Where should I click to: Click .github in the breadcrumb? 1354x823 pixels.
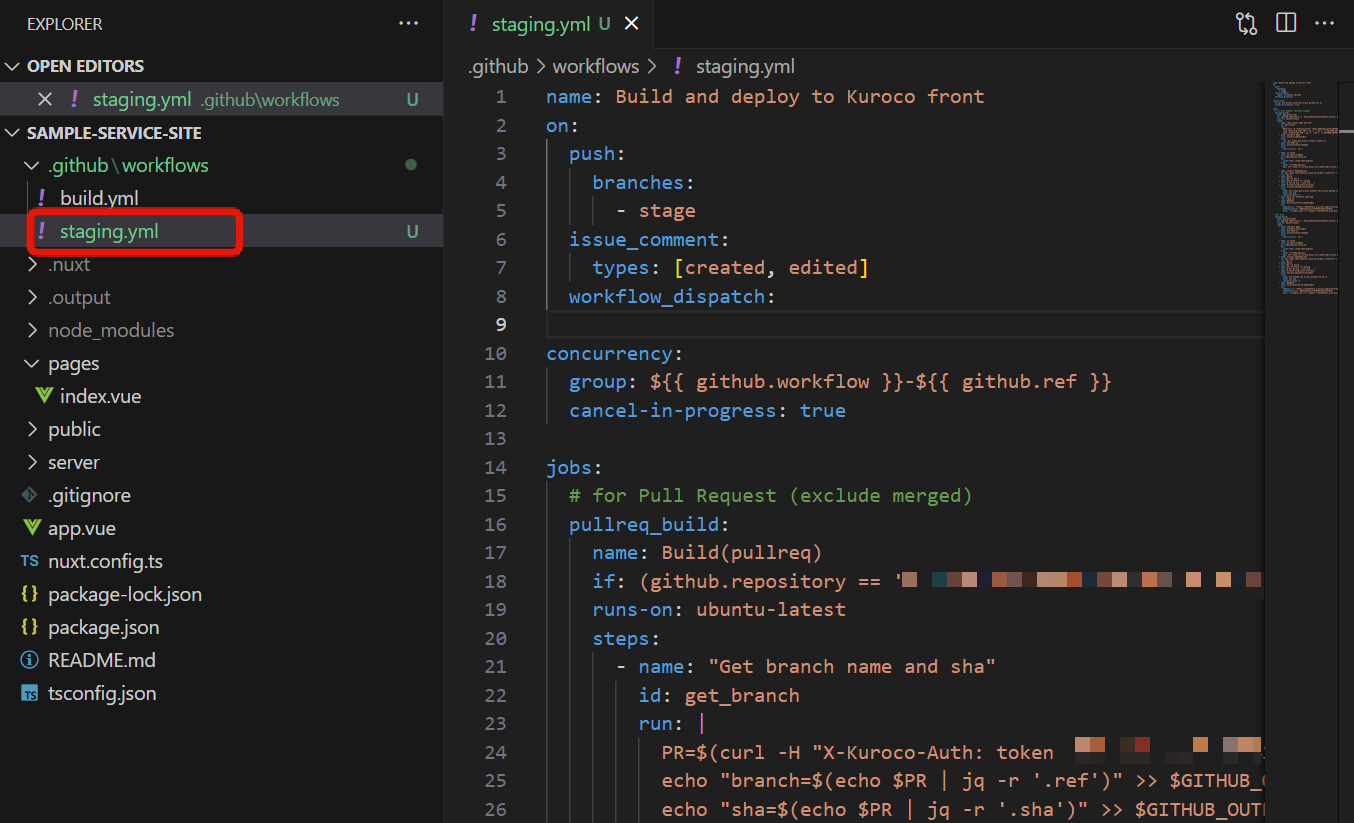pos(498,66)
